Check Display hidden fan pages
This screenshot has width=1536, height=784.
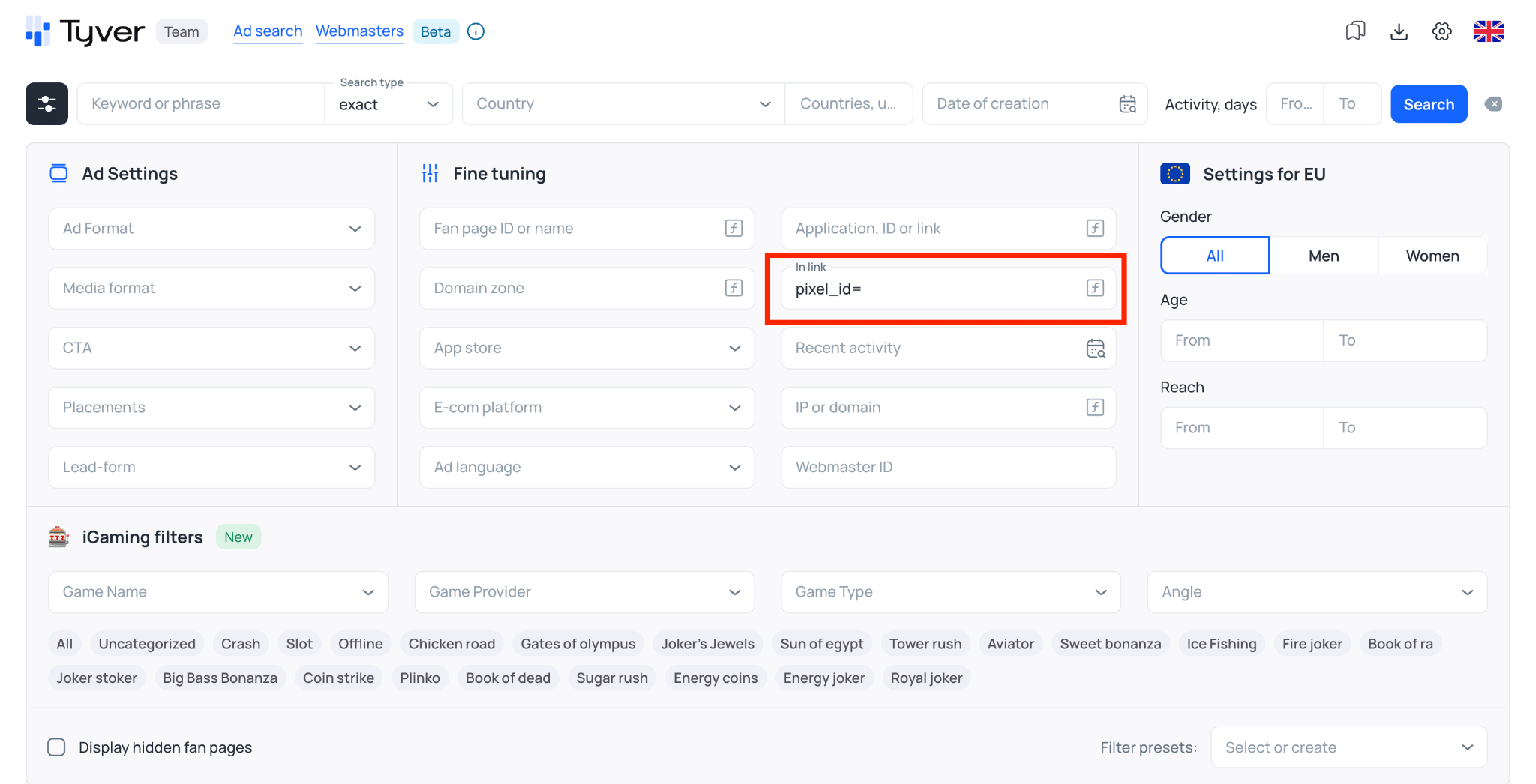(56, 747)
